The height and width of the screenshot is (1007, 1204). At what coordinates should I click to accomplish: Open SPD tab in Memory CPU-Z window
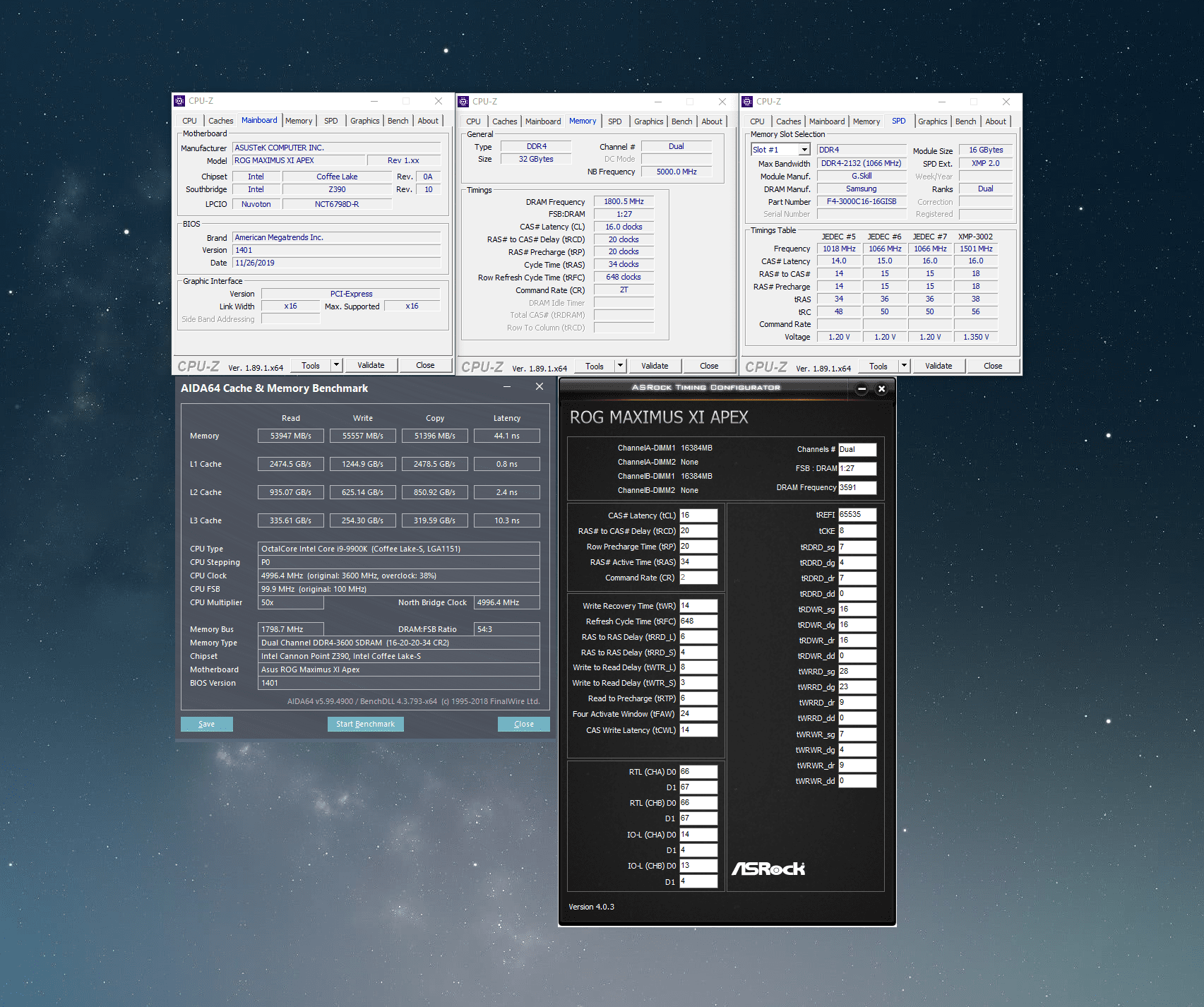pyautogui.click(x=615, y=121)
